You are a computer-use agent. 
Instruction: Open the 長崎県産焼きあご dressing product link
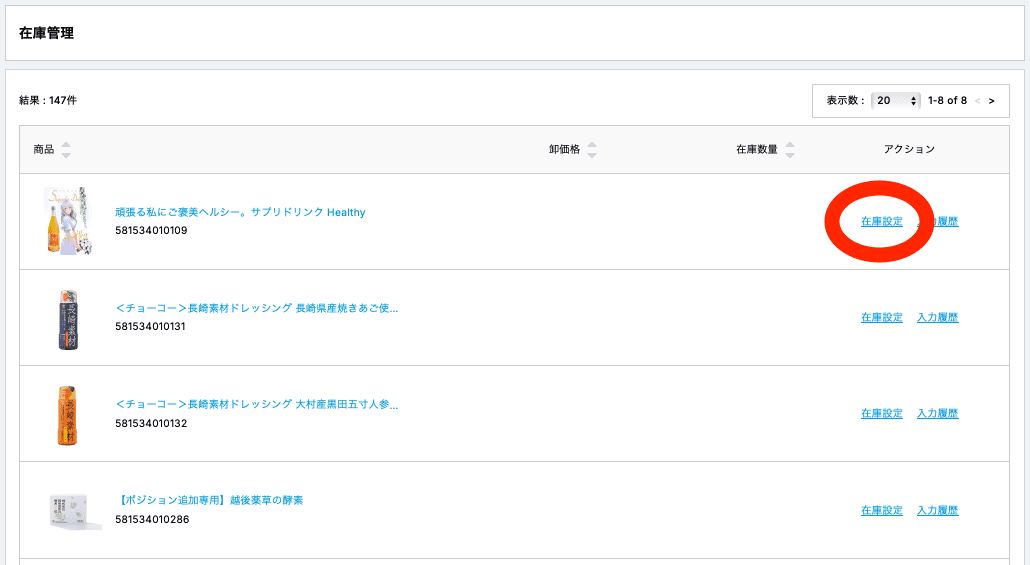257,308
